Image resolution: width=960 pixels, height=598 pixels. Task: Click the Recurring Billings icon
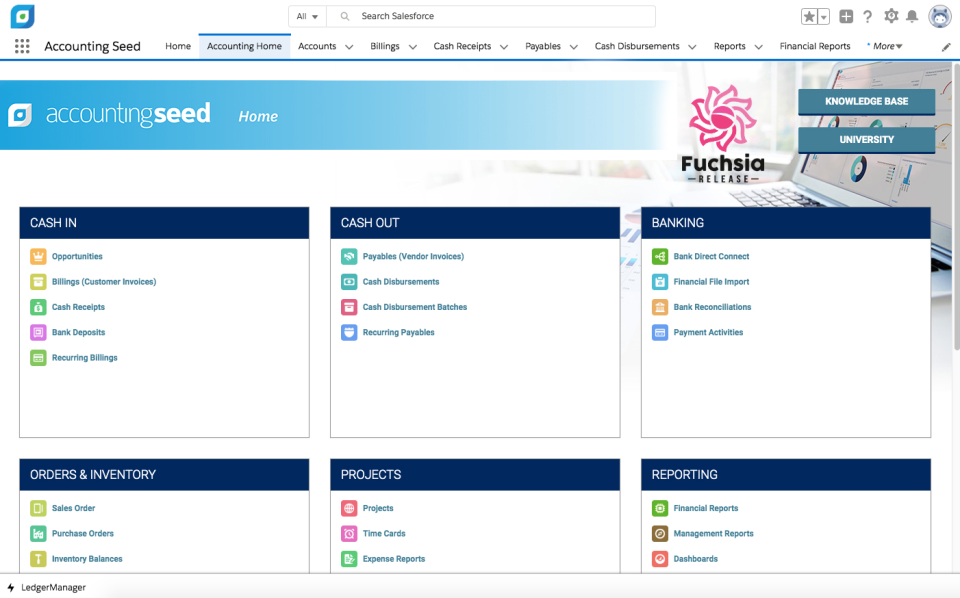(38, 357)
